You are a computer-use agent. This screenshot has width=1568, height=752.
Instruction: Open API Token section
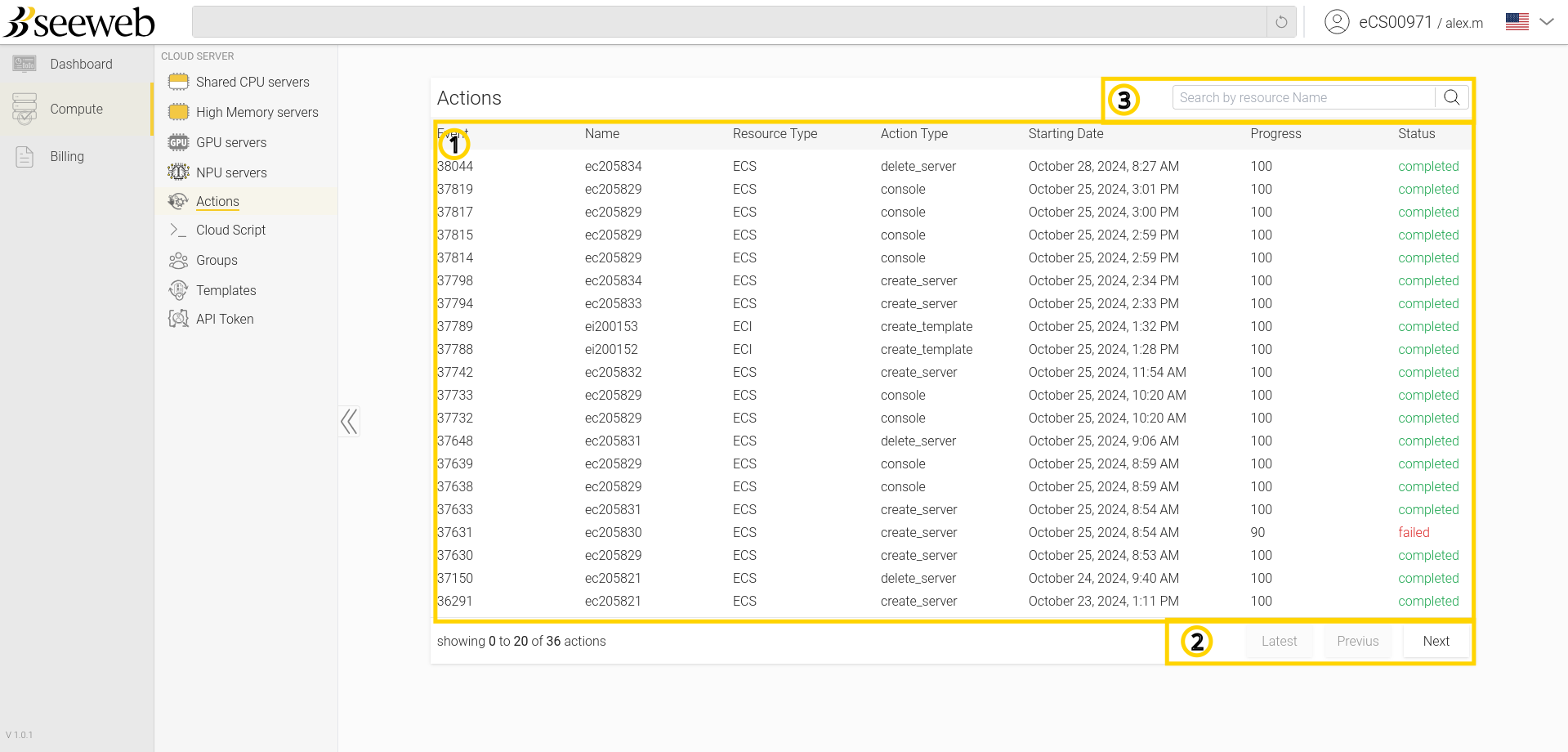[225, 319]
